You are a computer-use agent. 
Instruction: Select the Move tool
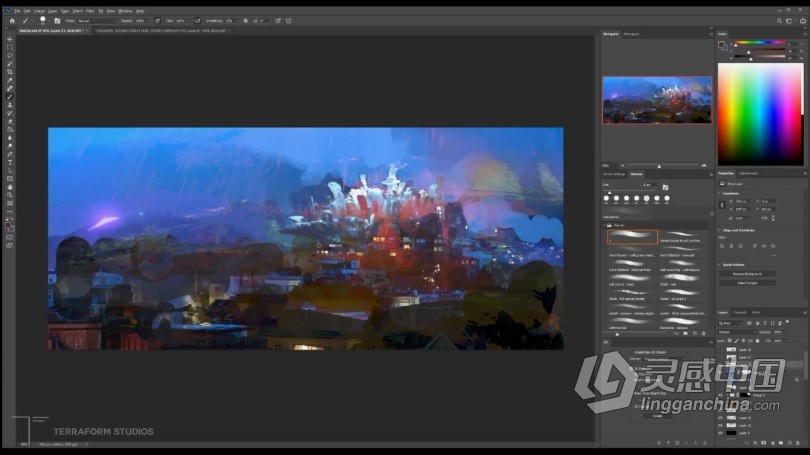[10, 39]
